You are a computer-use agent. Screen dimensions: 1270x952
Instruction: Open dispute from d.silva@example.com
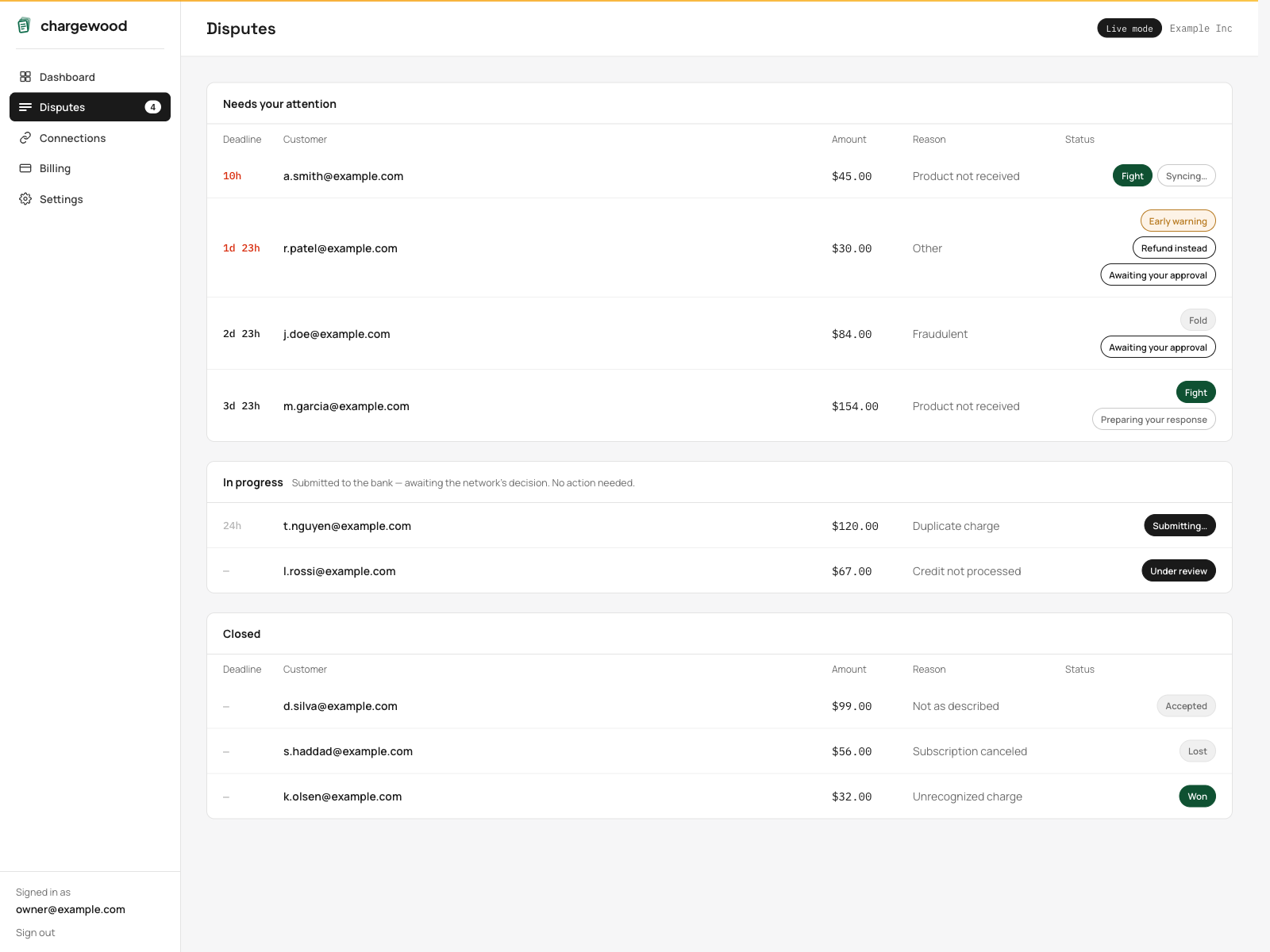[x=719, y=706]
